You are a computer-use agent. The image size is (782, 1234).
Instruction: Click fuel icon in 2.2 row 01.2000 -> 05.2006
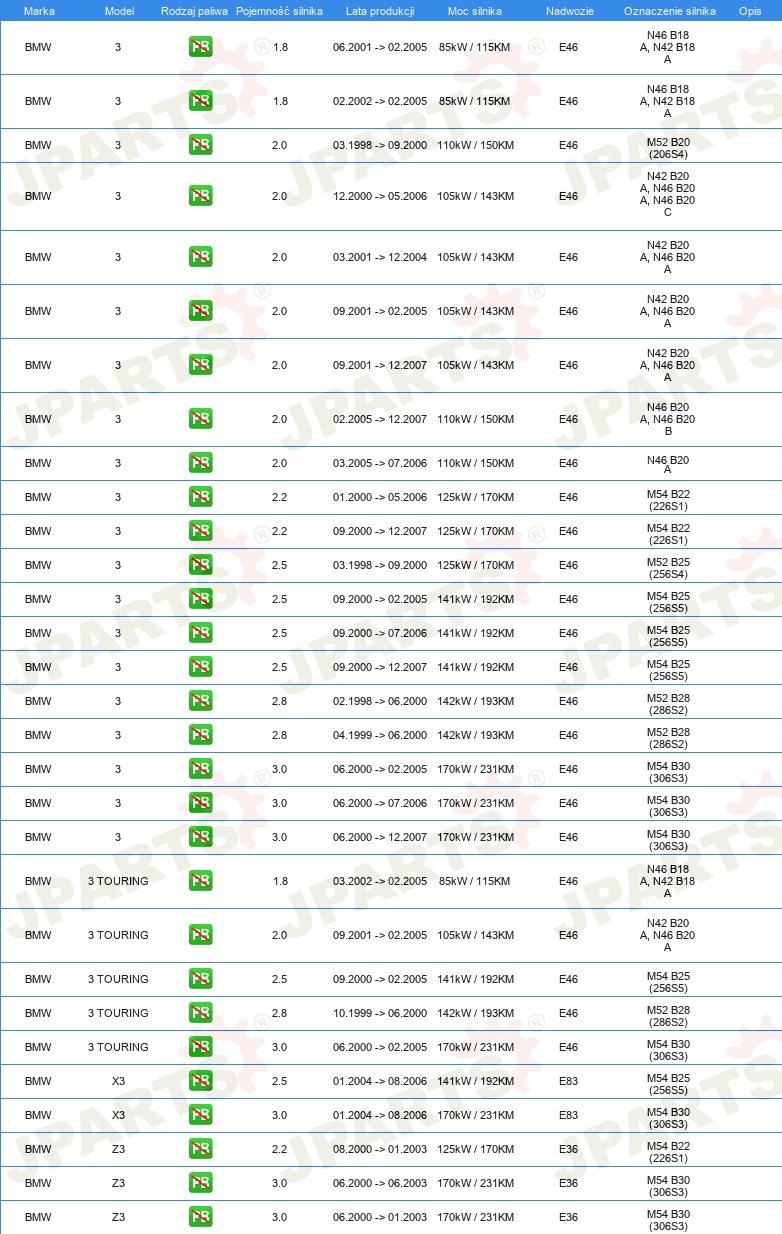201,497
